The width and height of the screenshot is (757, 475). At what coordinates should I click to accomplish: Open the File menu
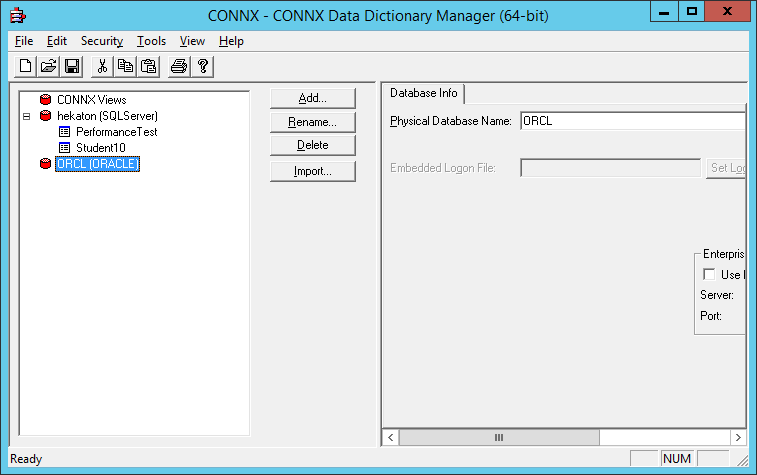(24, 41)
